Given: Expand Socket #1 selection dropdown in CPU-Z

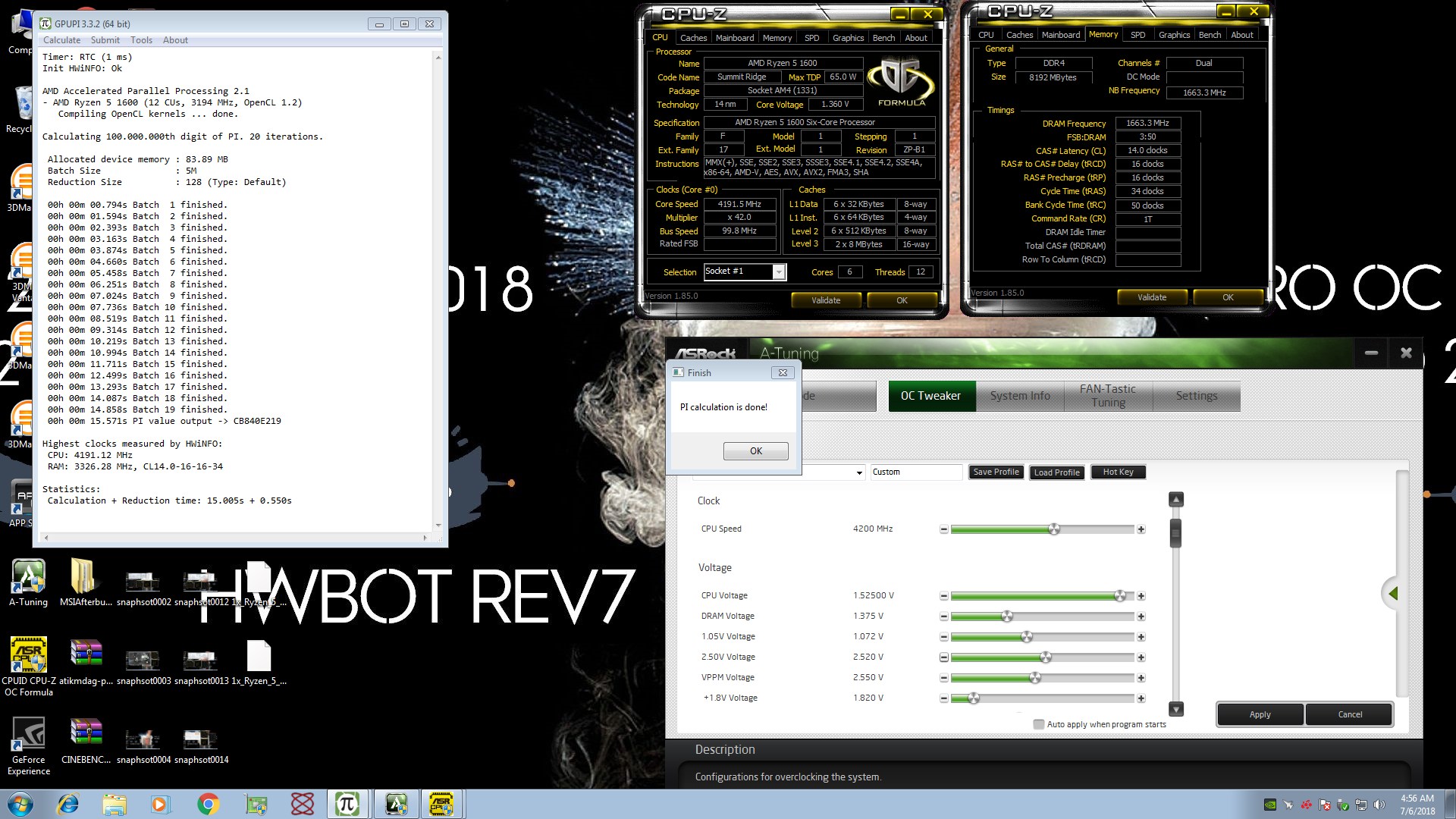Looking at the screenshot, I should point(779,272).
